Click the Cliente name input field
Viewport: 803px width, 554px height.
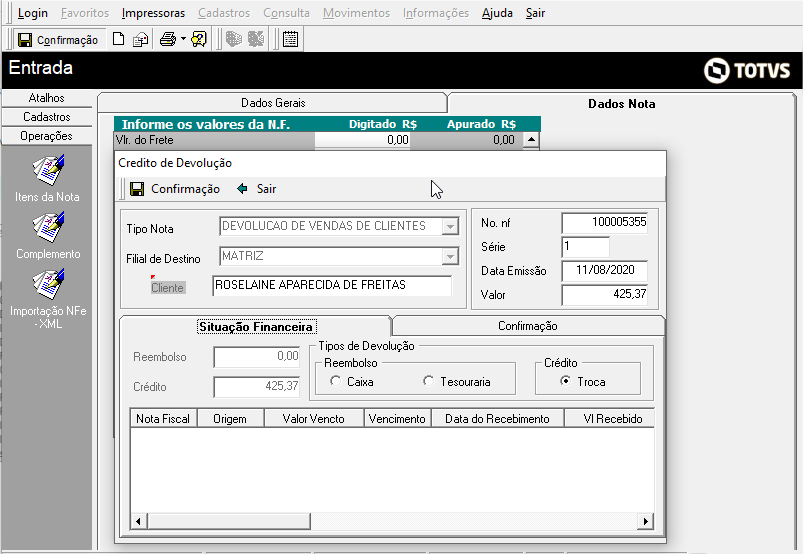coord(332,286)
